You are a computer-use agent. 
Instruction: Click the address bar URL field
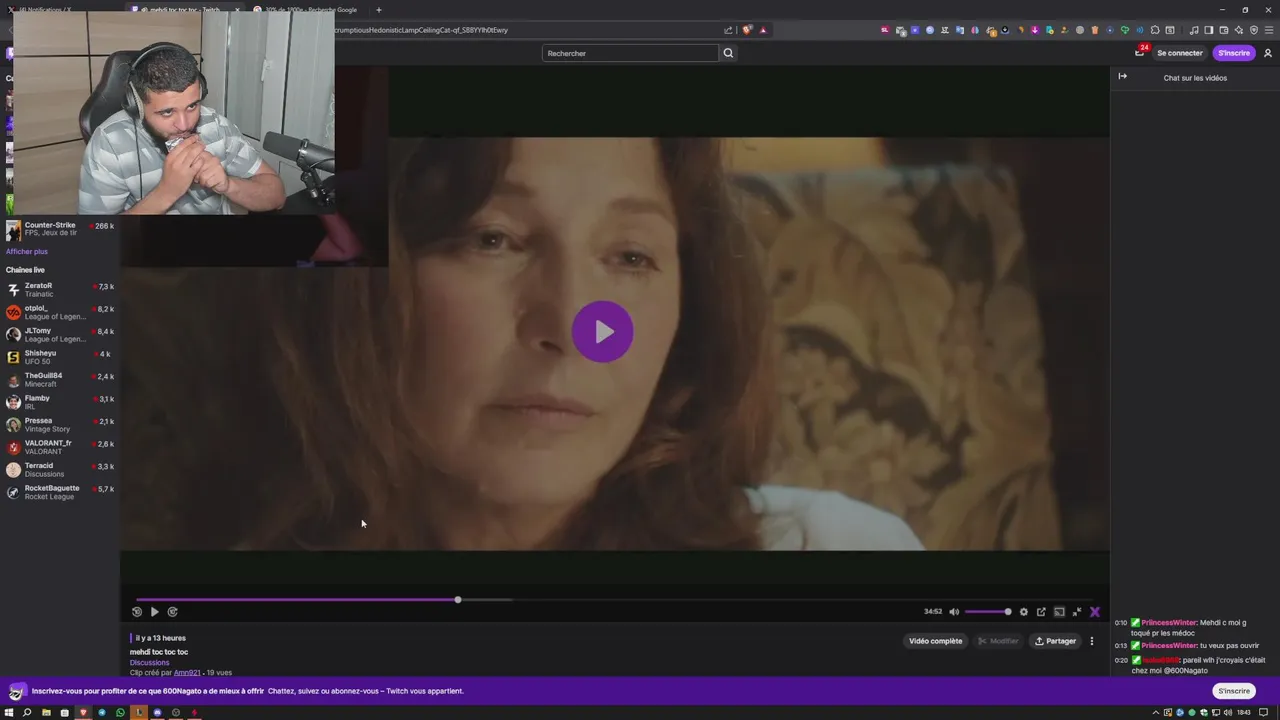point(525,29)
